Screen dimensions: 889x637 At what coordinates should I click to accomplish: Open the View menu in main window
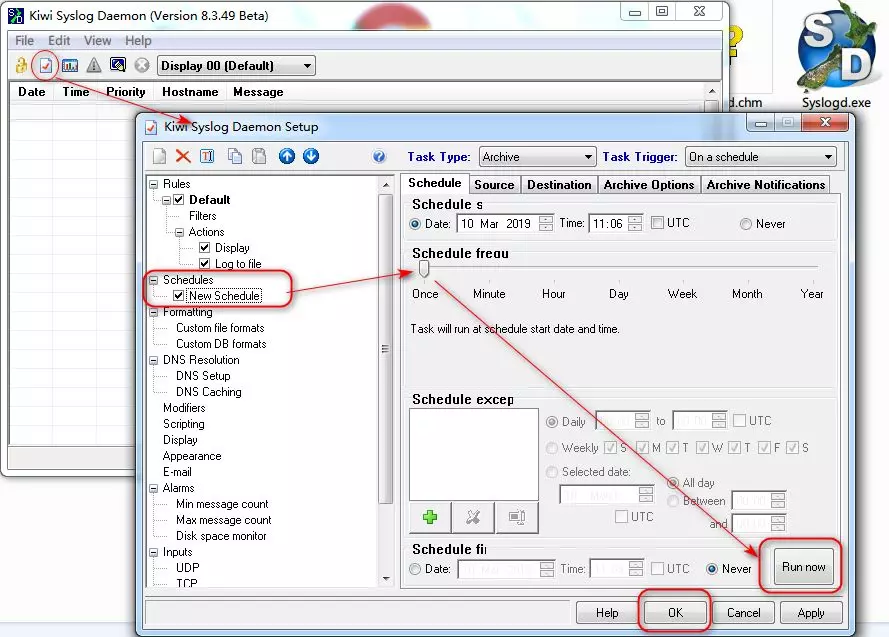click(x=98, y=41)
